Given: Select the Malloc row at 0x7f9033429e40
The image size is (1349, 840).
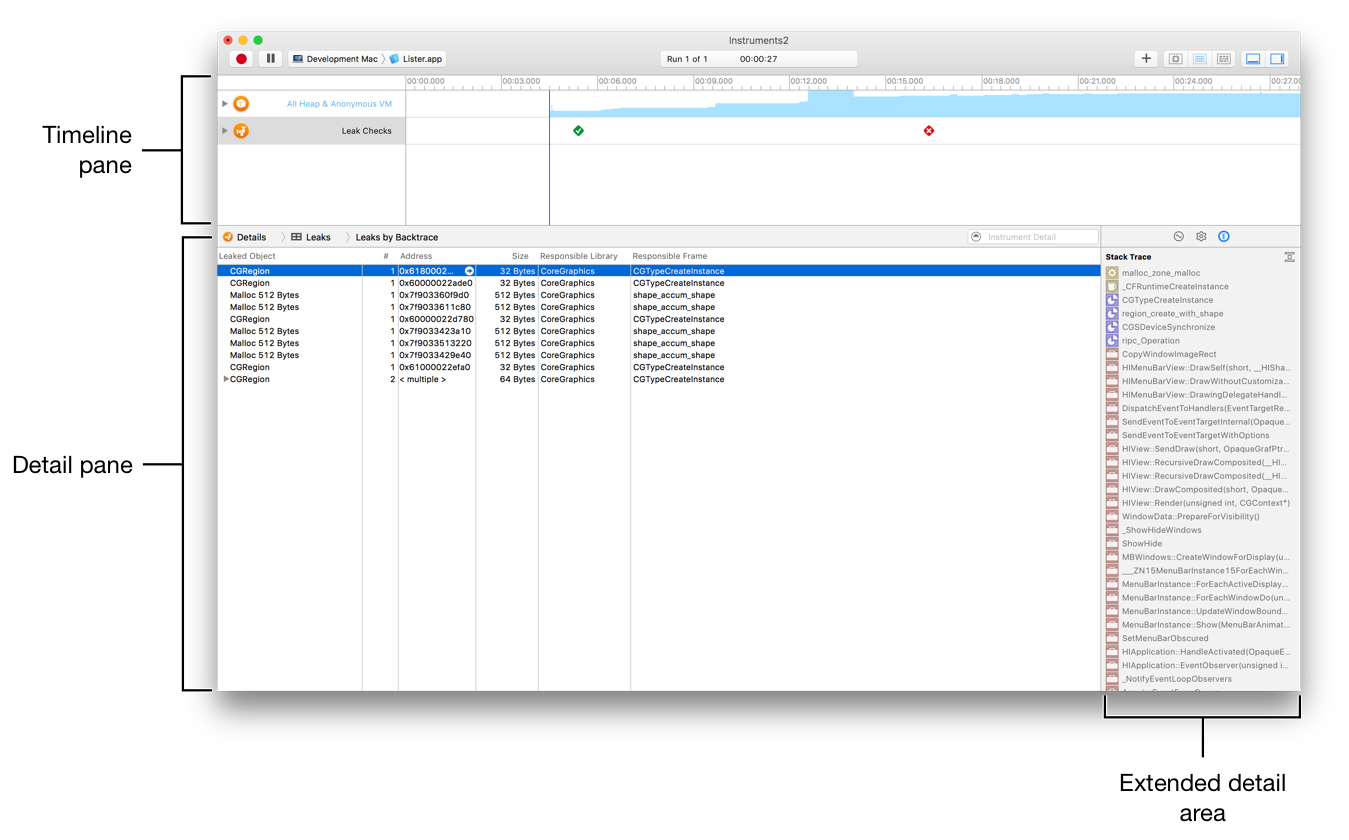Looking at the screenshot, I should tap(659, 355).
